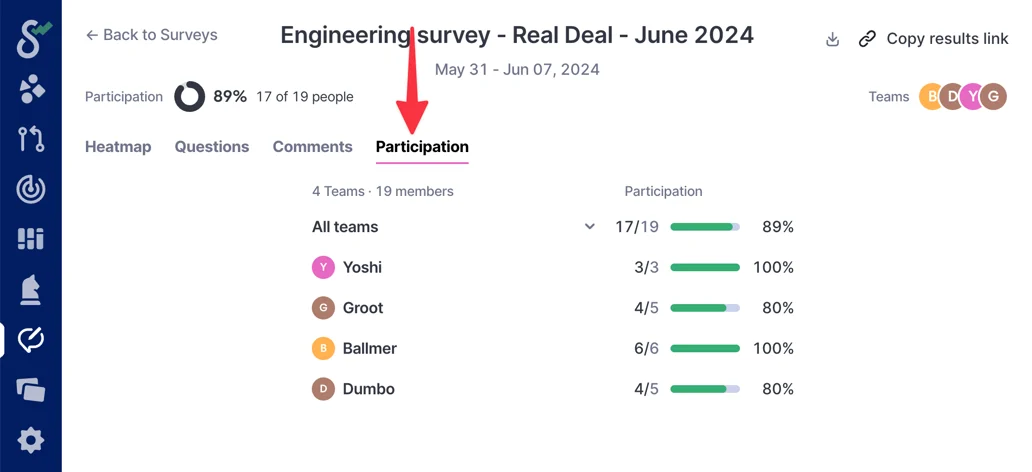Viewport: 1032px width, 472px height.
Task: Copy the results link
Action: tap(934, 39)
